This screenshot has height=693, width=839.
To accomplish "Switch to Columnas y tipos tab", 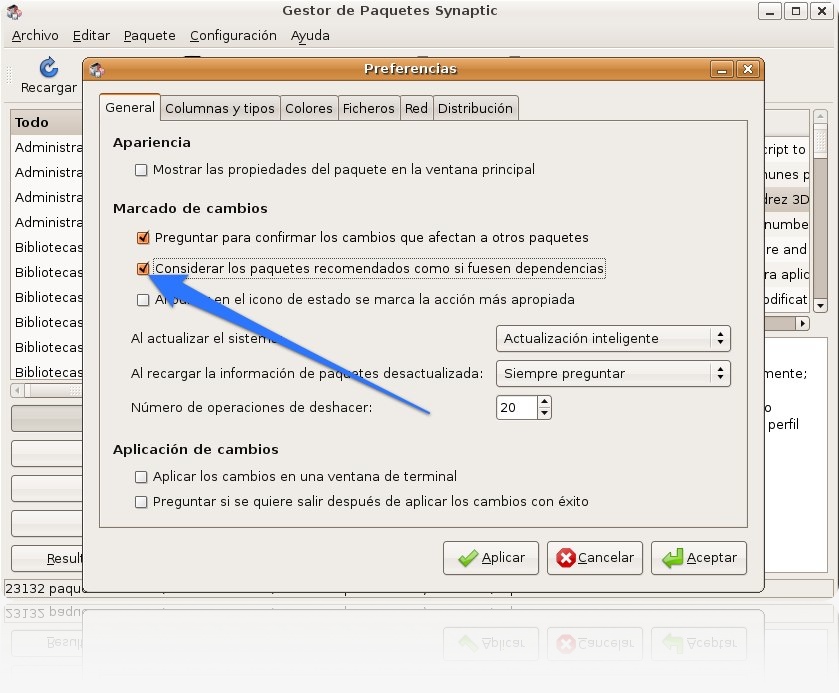I will coord(220,109).
